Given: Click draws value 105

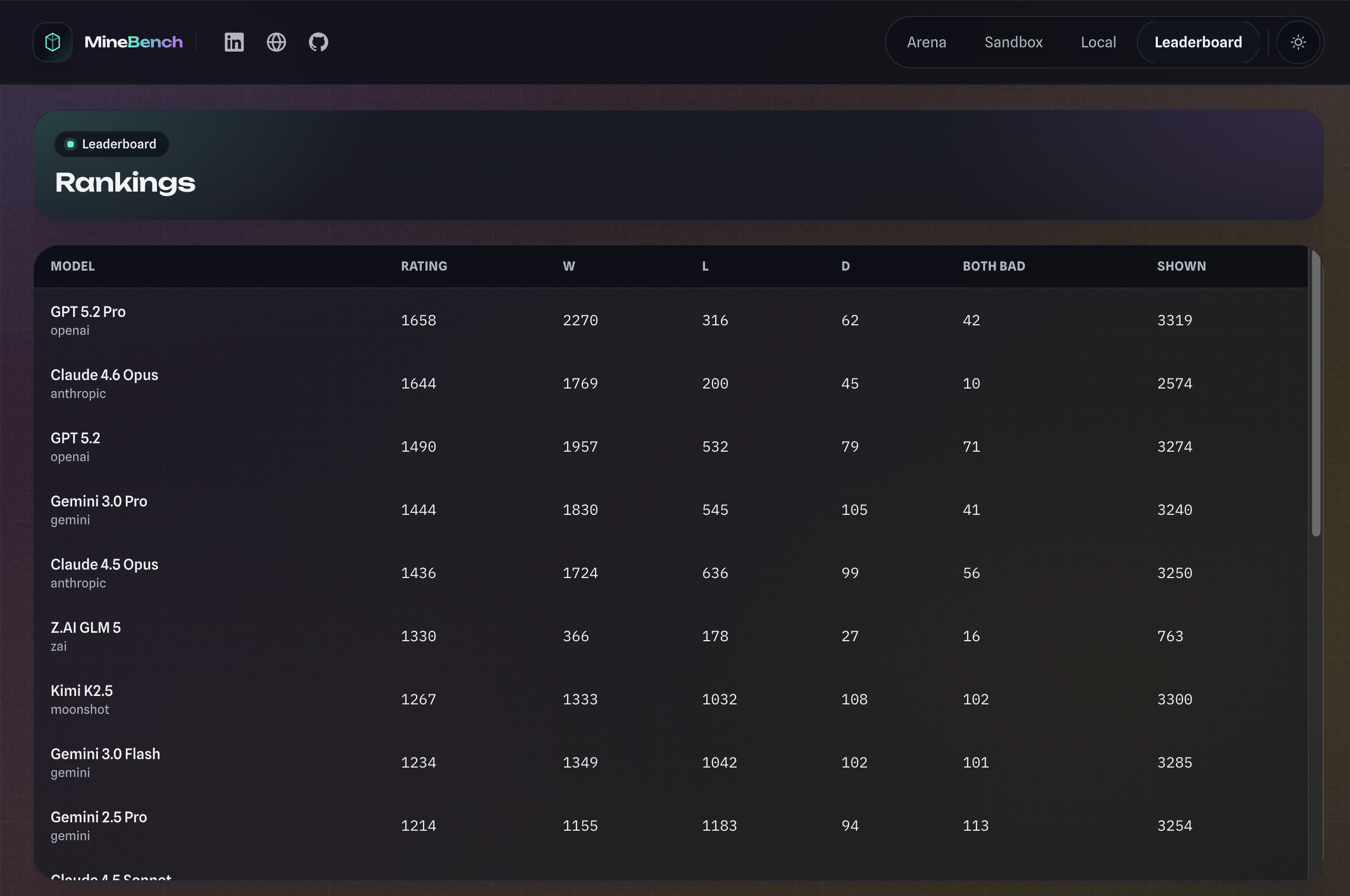Looking at the screenshot, I should 855,510.
